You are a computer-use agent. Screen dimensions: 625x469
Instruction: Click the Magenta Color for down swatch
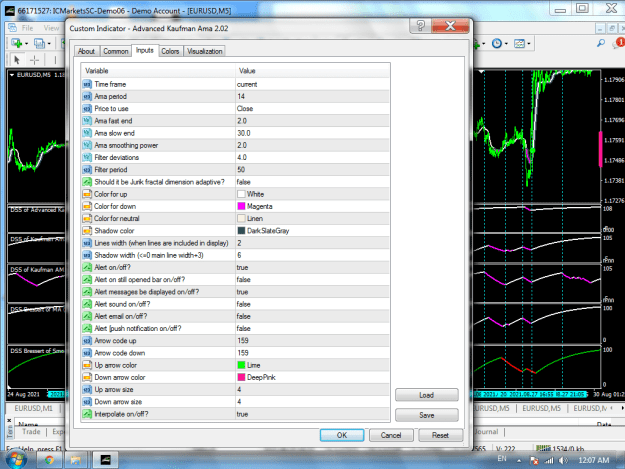[241, 206]
